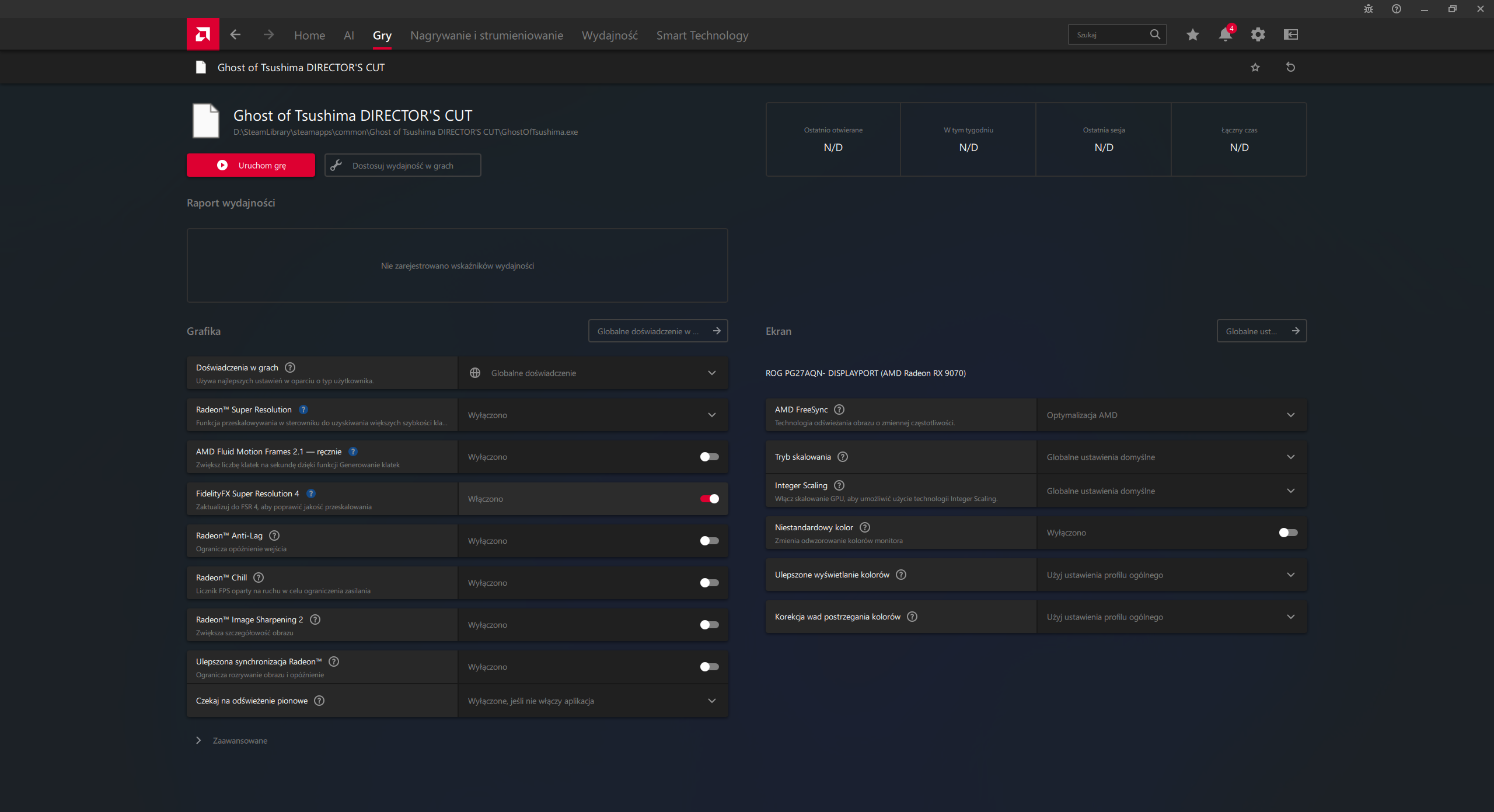
Task: Open the Wydajność tab
Action: 610,35
